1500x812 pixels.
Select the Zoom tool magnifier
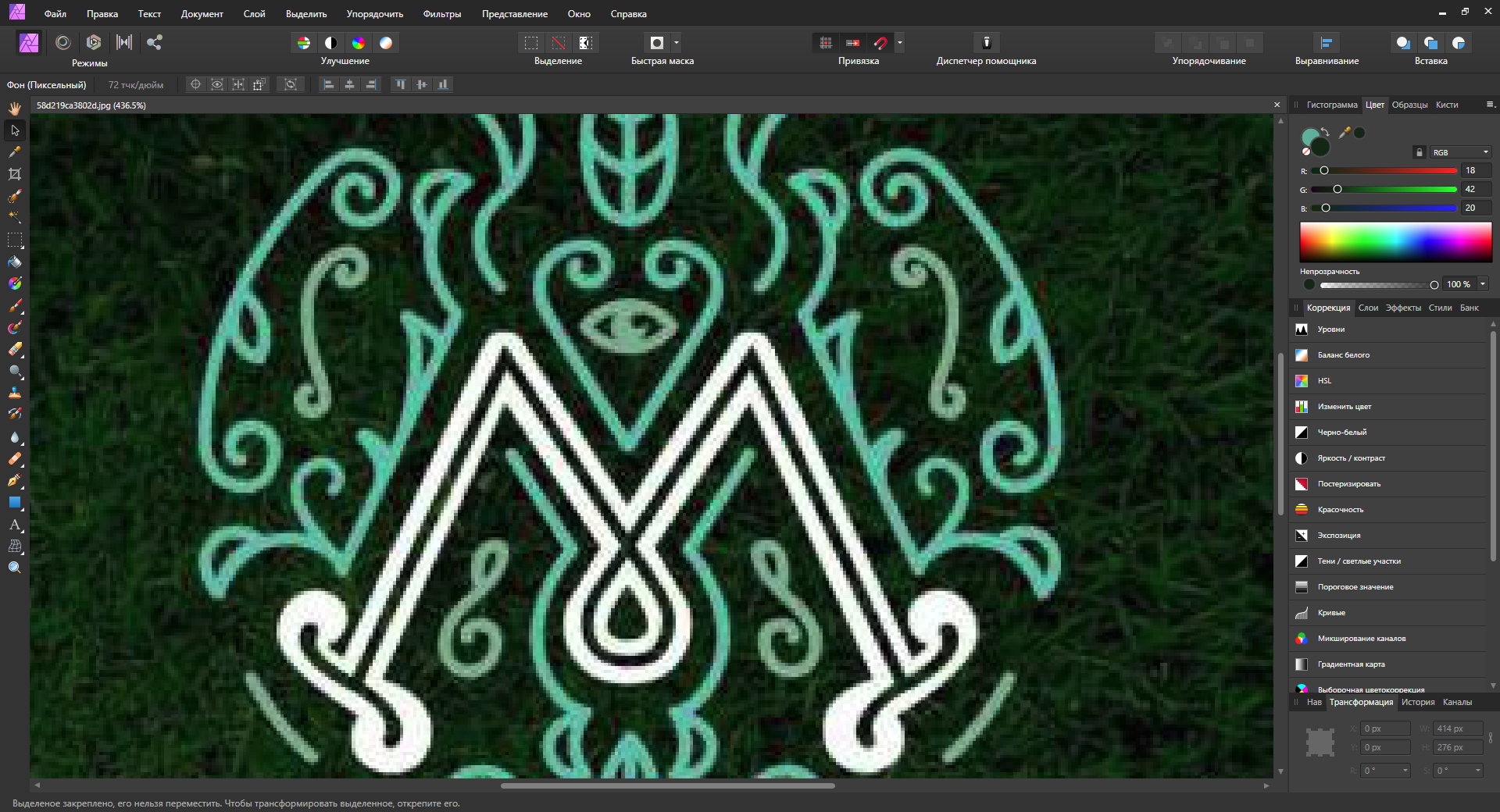click(x=15, y=568)
